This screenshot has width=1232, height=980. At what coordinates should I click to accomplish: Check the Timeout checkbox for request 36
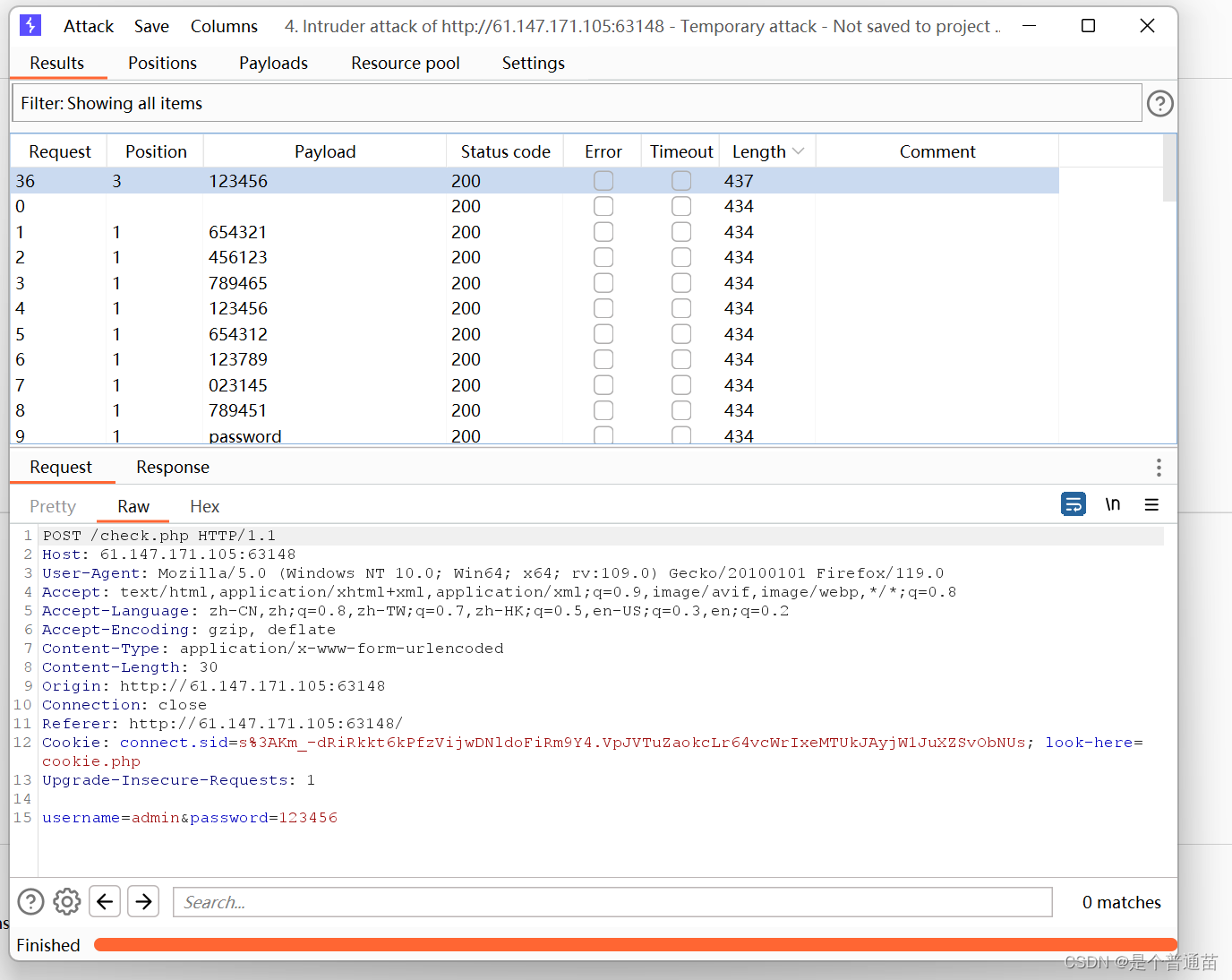[681, 180]
